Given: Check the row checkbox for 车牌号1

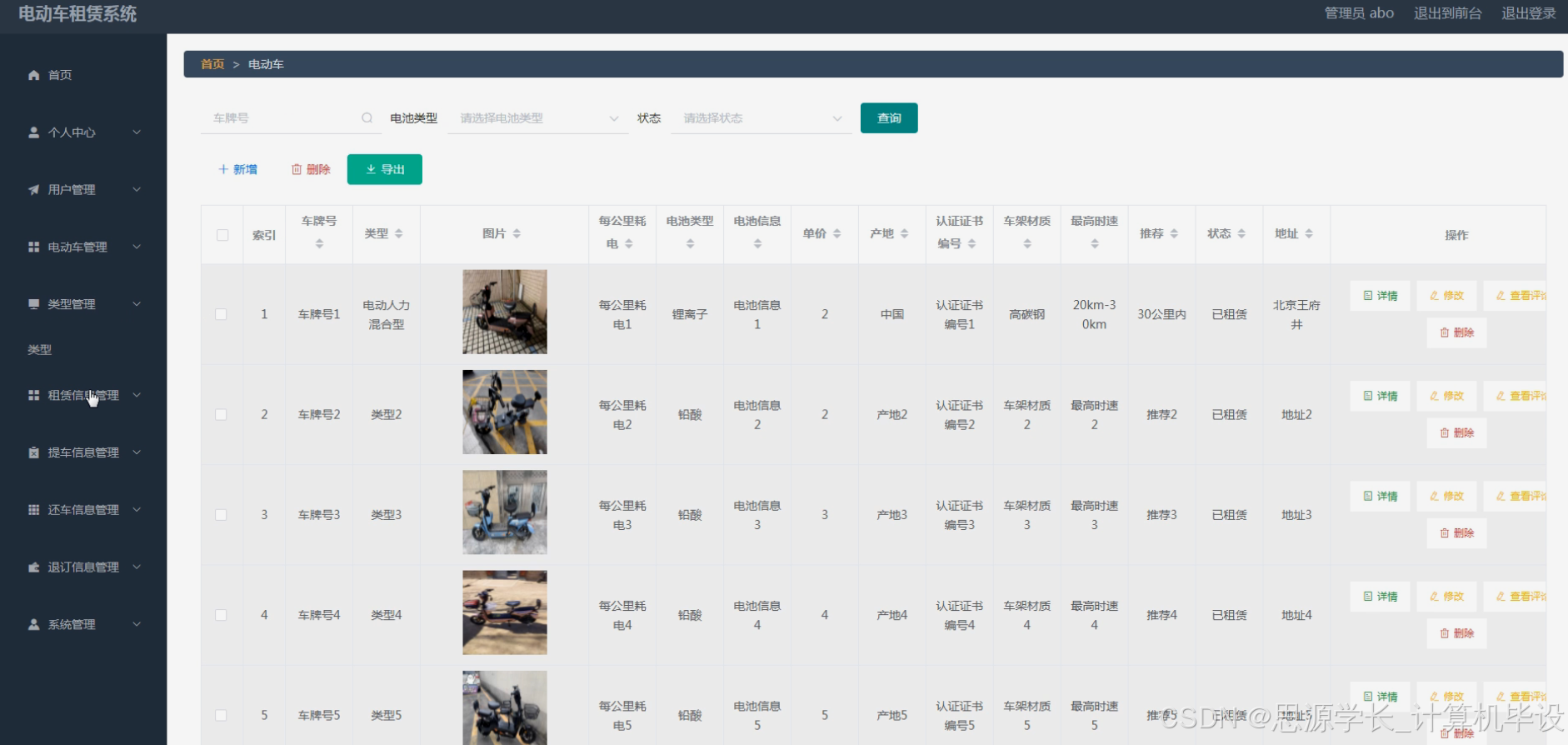Looking at the screenshot, I should [221, 314].
